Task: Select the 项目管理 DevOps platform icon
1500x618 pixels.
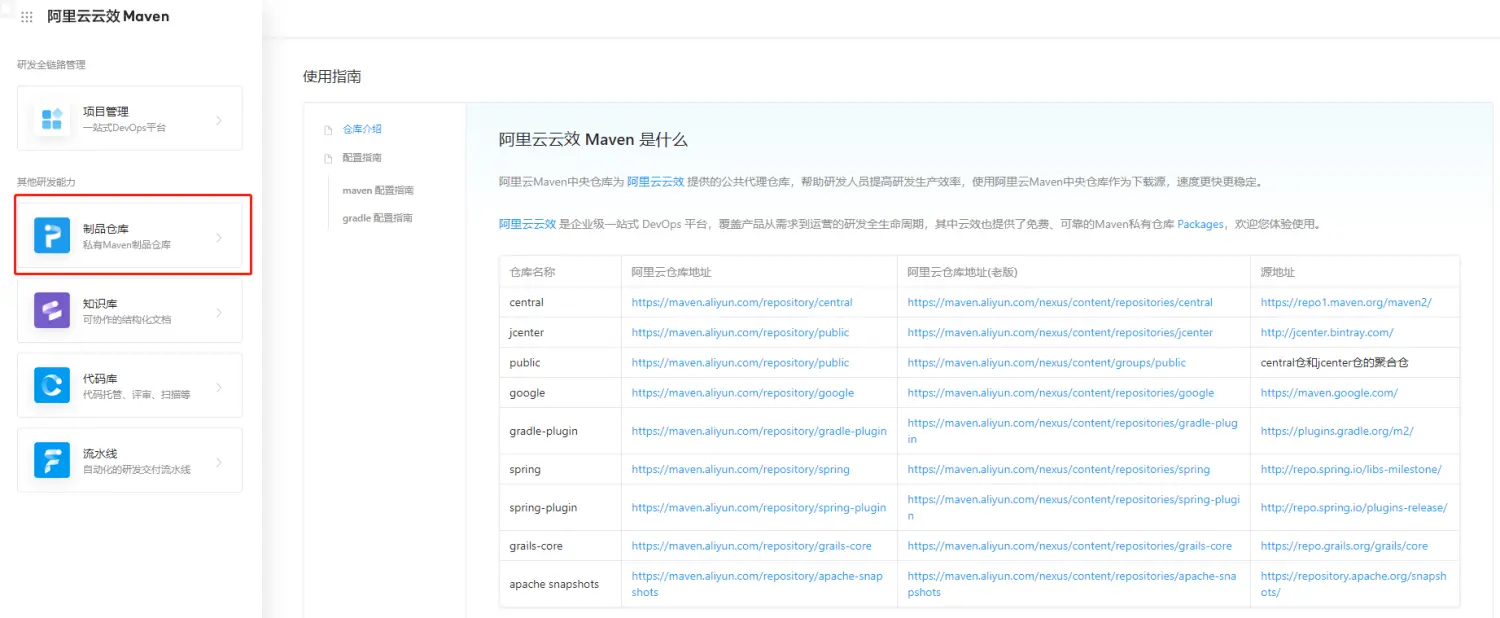Action: [x=51, y=117]
